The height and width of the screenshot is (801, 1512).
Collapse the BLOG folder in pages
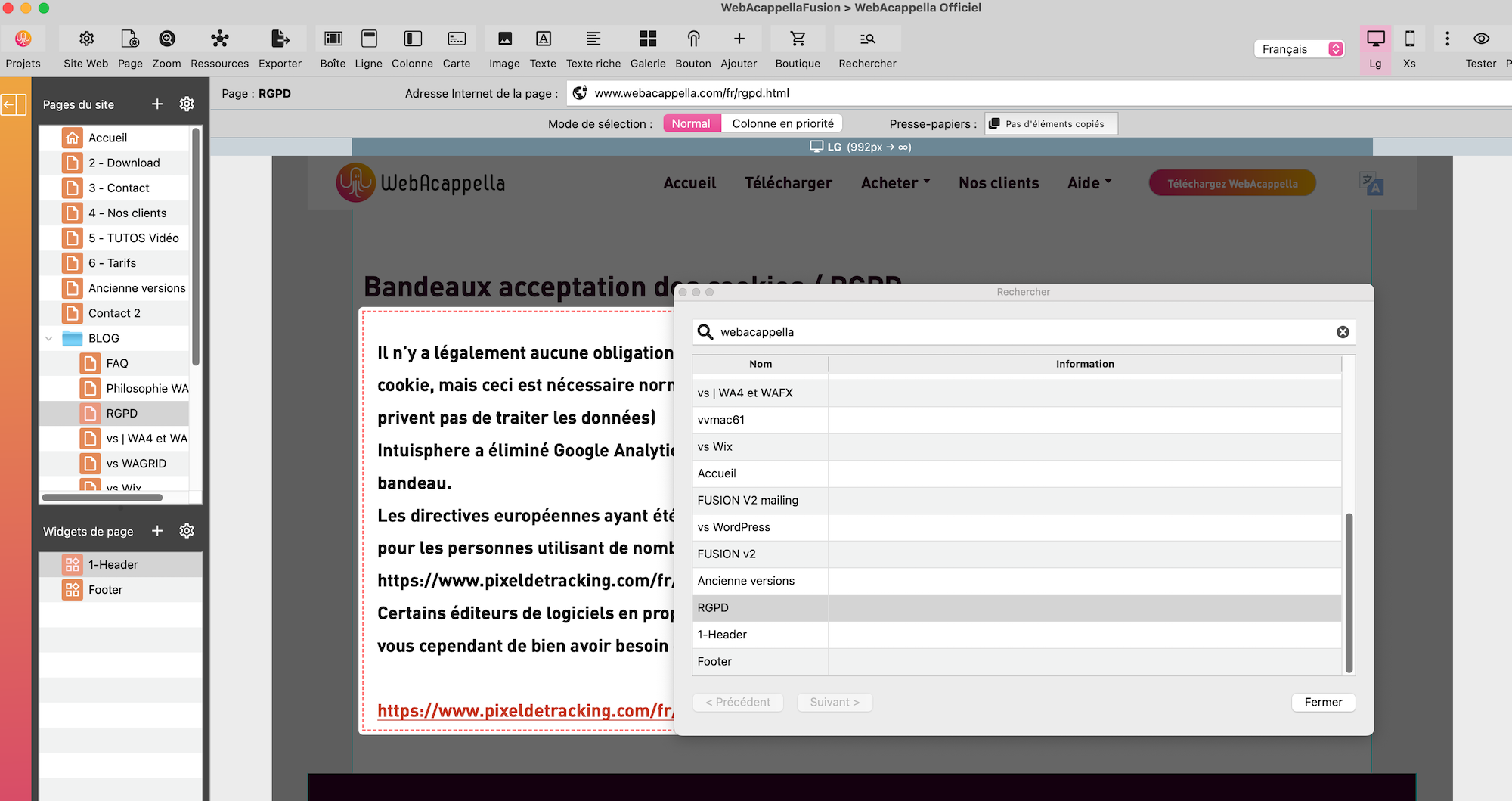click(x=49, y=338)
